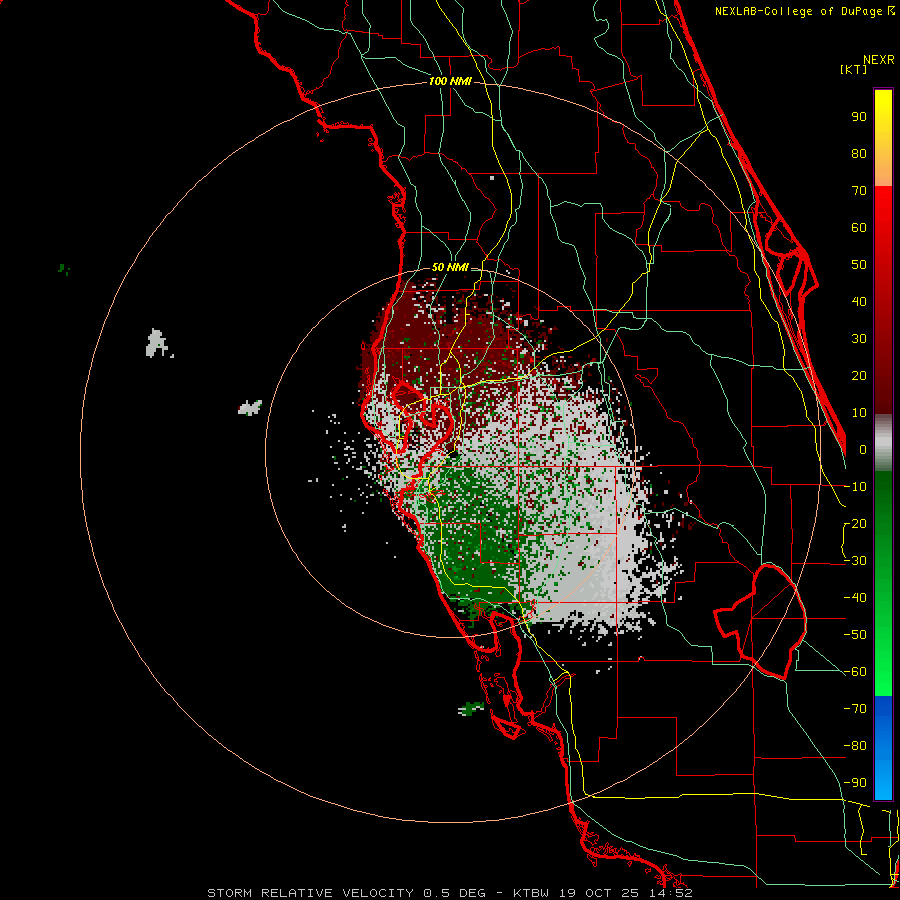
Task: Click the [KT] units label
Action: point(854,69)
